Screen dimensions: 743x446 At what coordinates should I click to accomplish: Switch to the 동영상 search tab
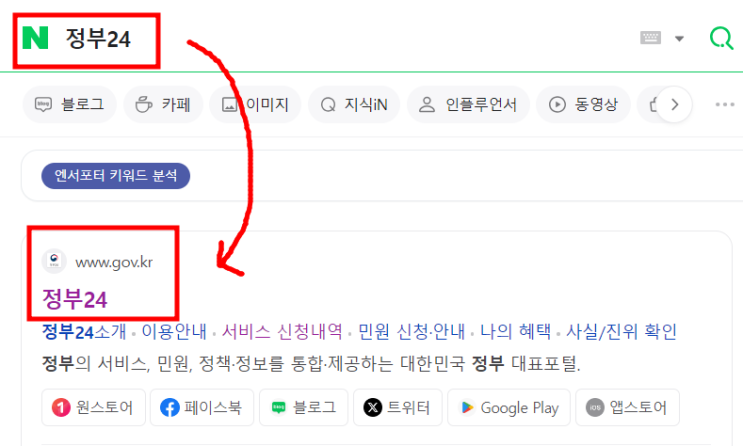(x=583, y=104)
